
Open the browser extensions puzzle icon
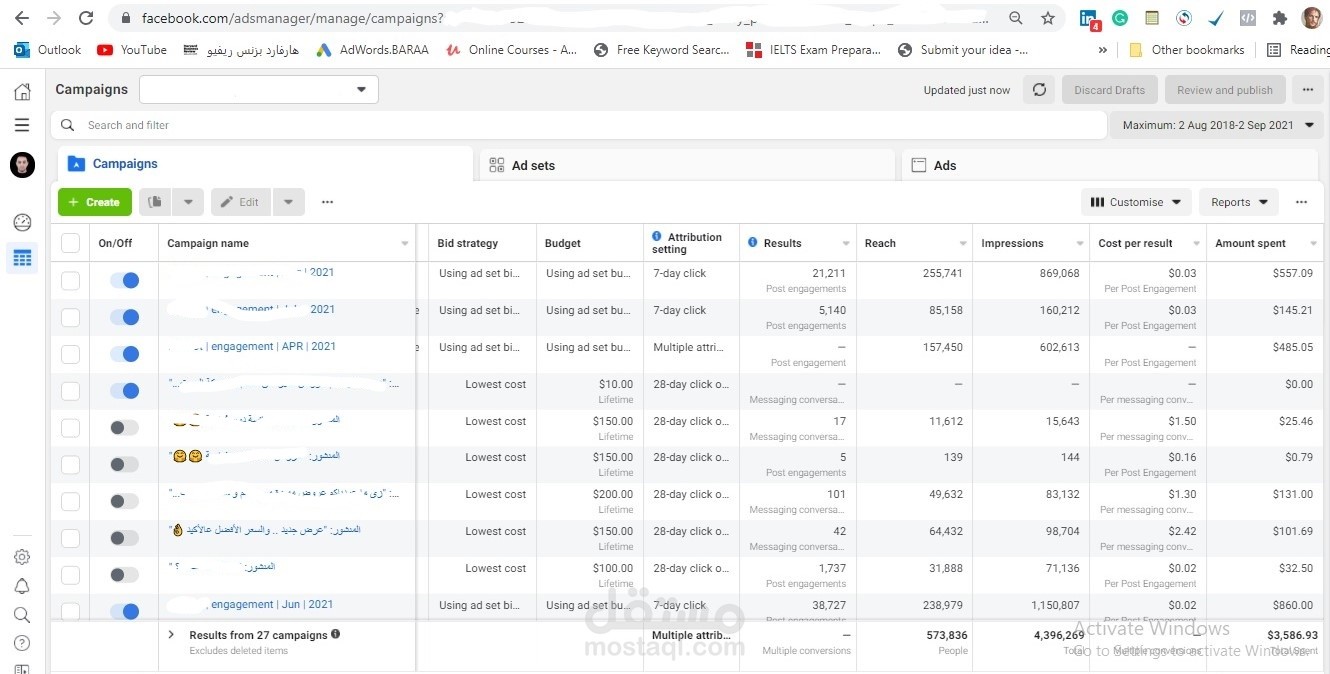(x=1279, y=18)
